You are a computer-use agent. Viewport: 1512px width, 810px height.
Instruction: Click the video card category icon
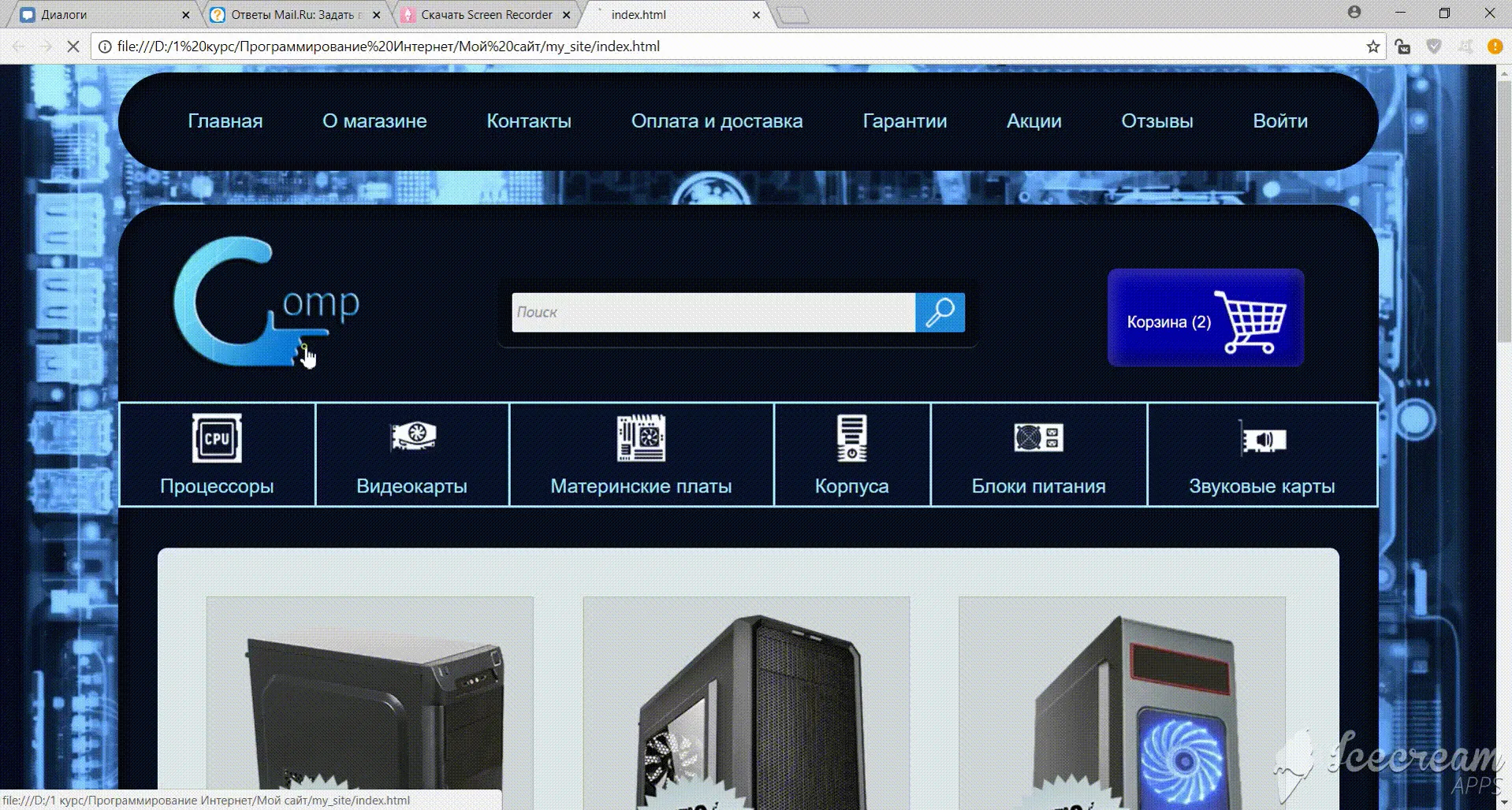(x=413, y=436)
